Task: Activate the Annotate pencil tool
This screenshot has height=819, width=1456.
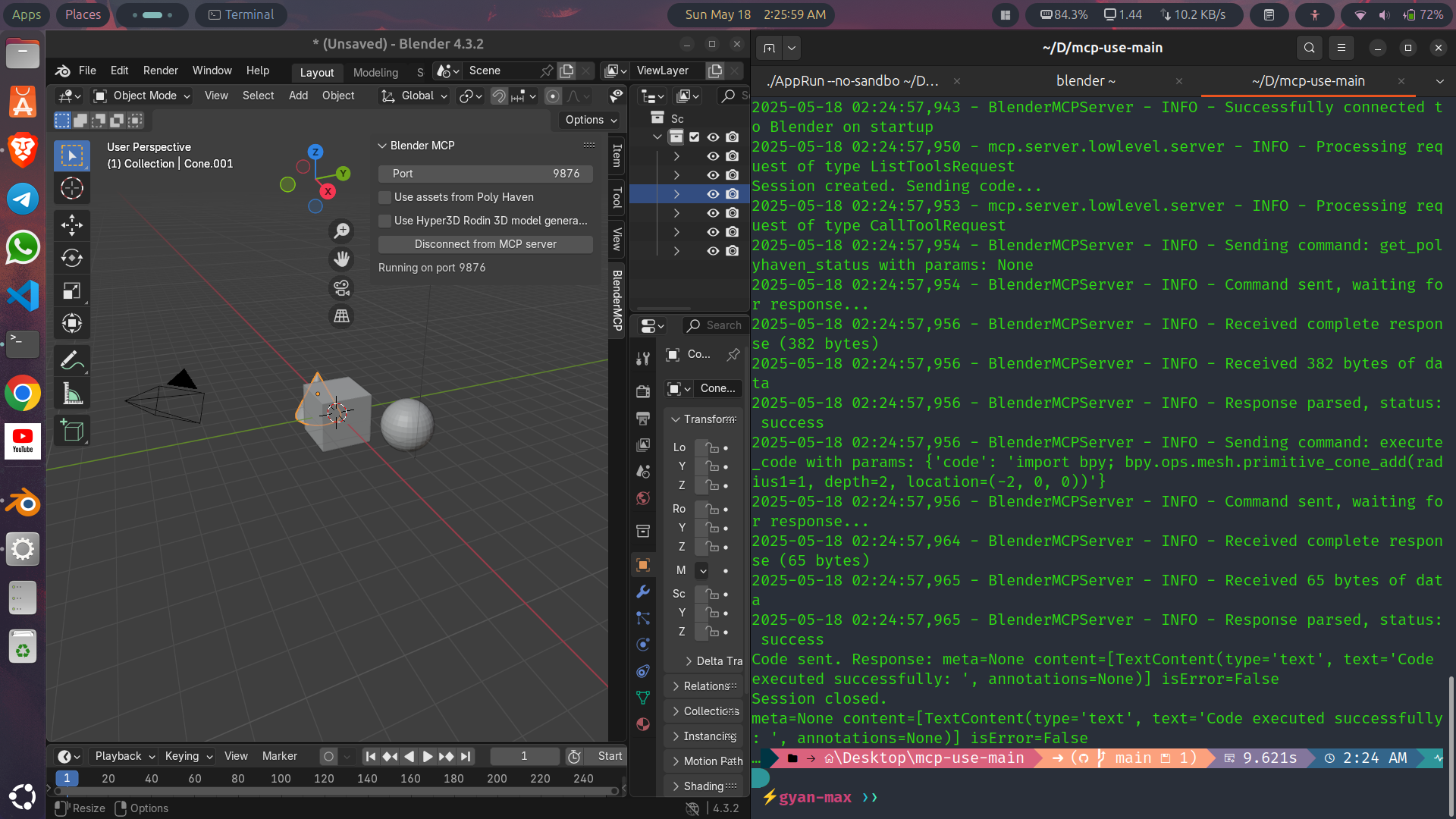Action: pos(72,360)
